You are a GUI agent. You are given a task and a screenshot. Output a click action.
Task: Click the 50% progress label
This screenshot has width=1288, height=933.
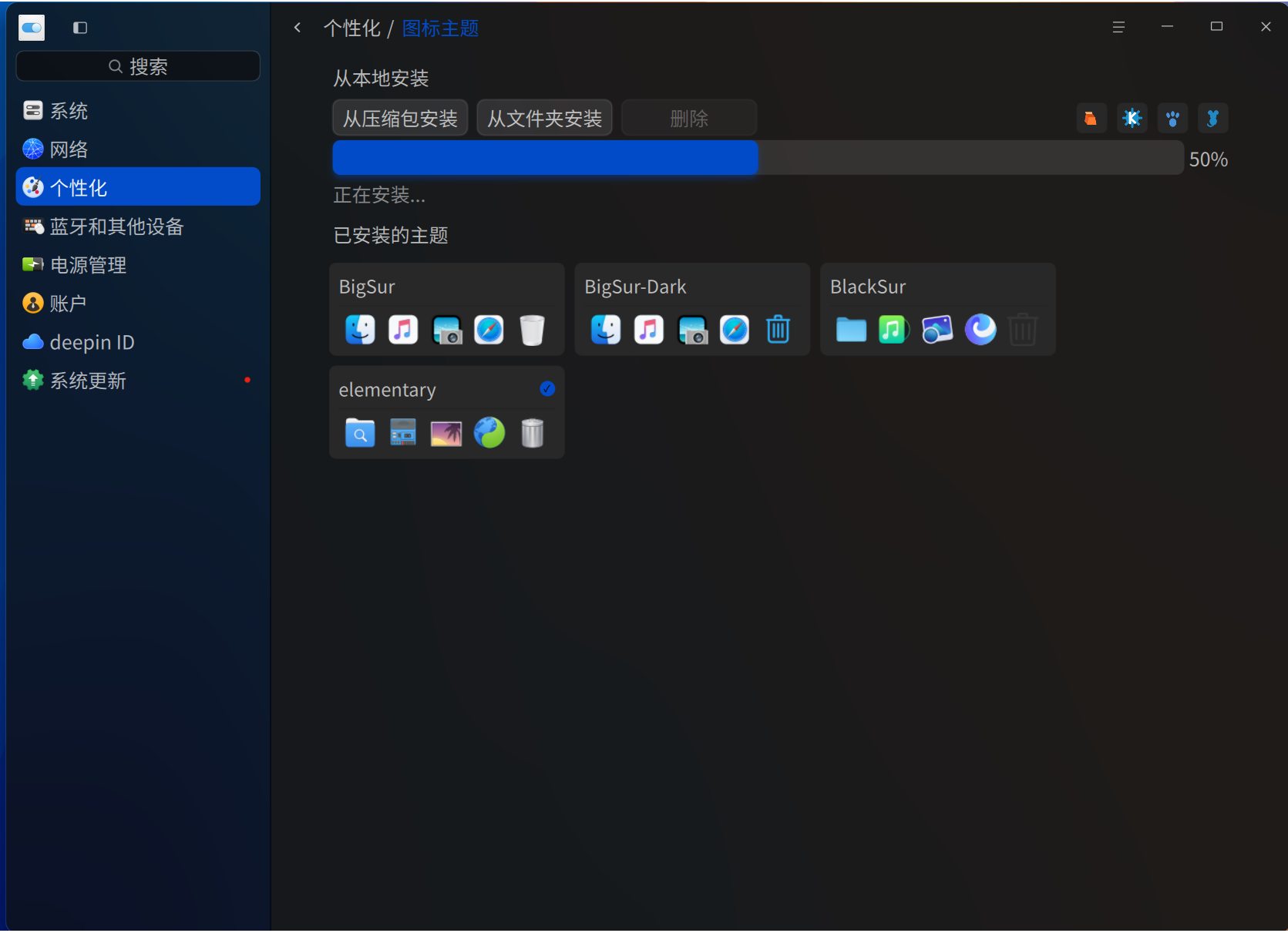(1208, 159)
